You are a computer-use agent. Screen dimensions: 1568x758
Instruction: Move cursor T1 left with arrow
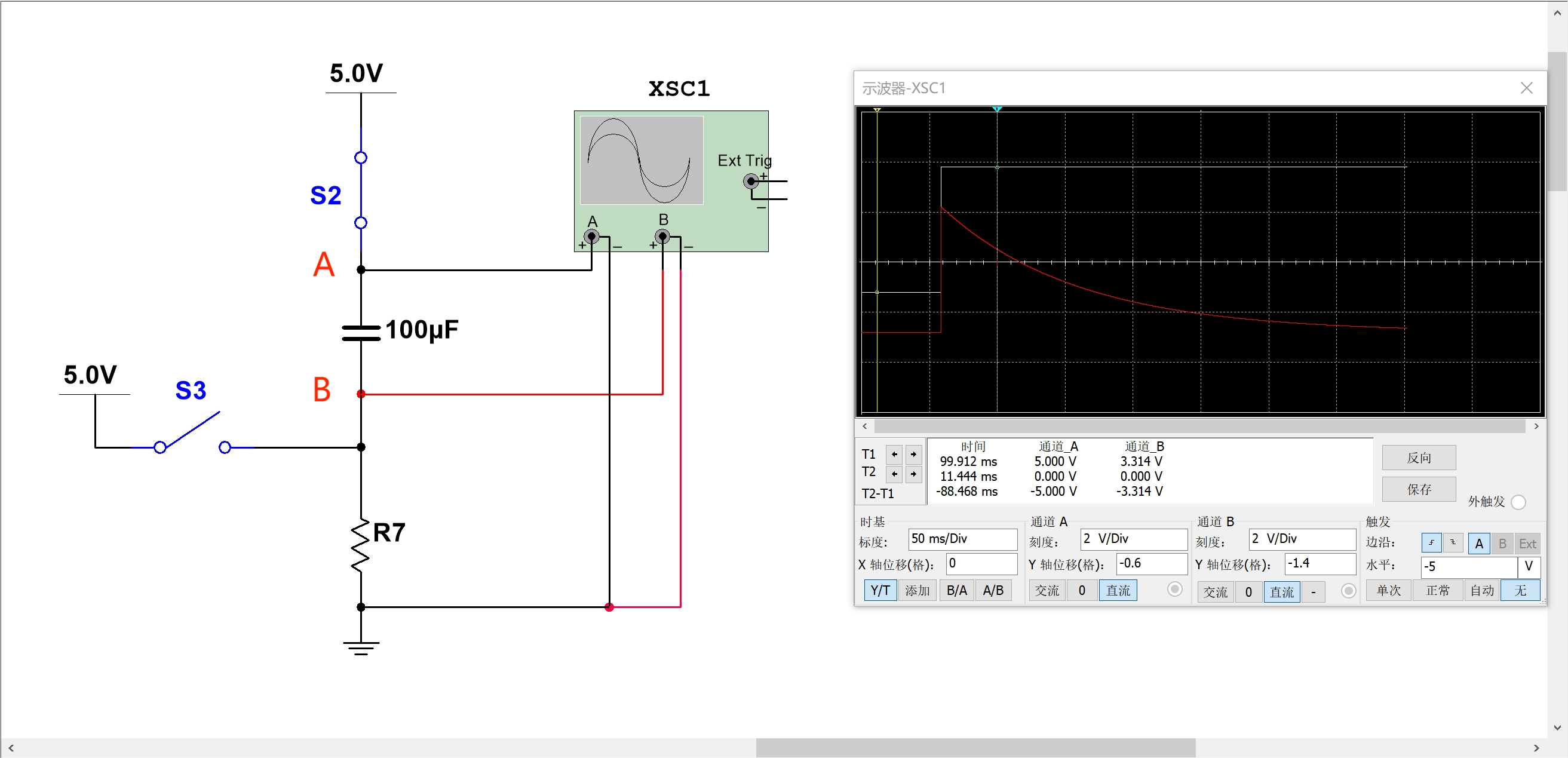click(894, 454)
